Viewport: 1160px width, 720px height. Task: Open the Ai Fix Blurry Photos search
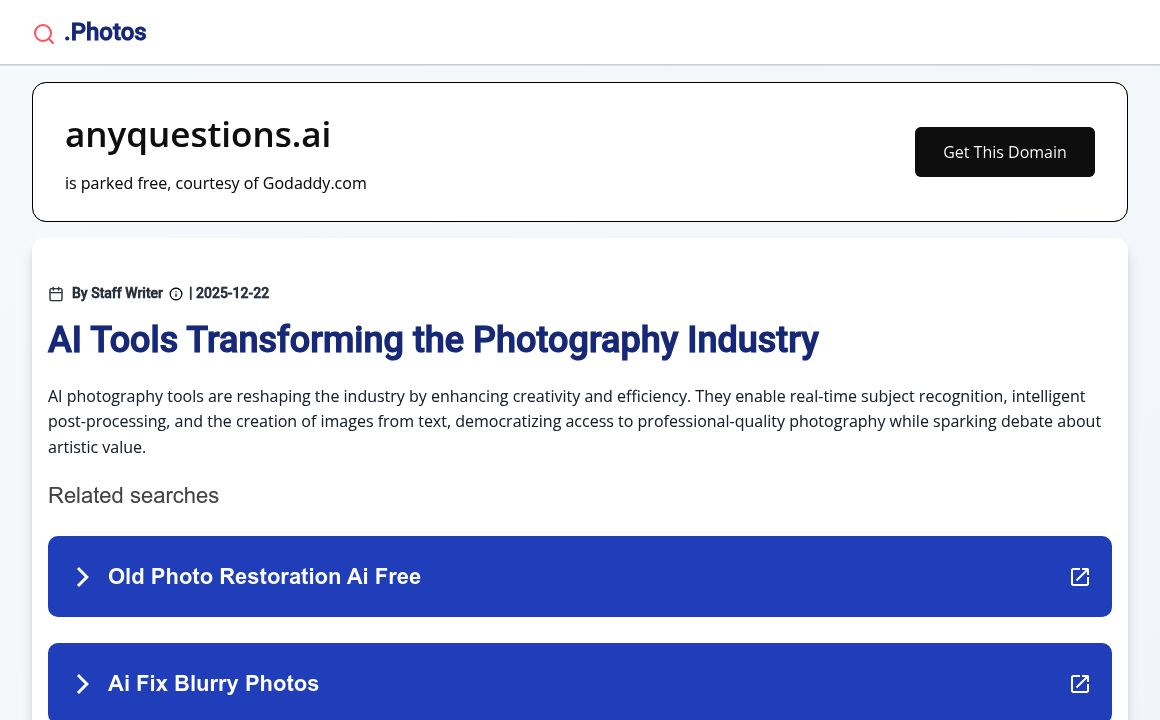213,684
